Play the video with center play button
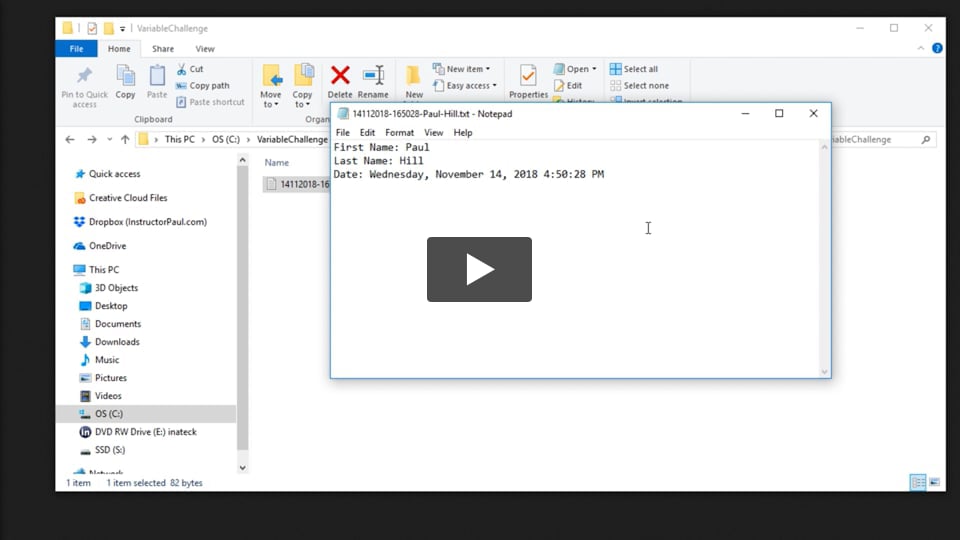 (x=479, y=269)
